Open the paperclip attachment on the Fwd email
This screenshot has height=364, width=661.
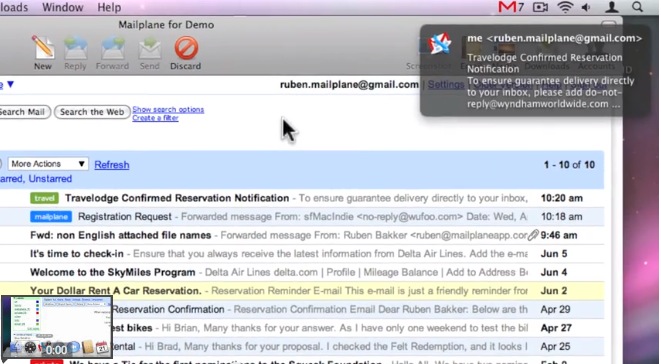533,235
